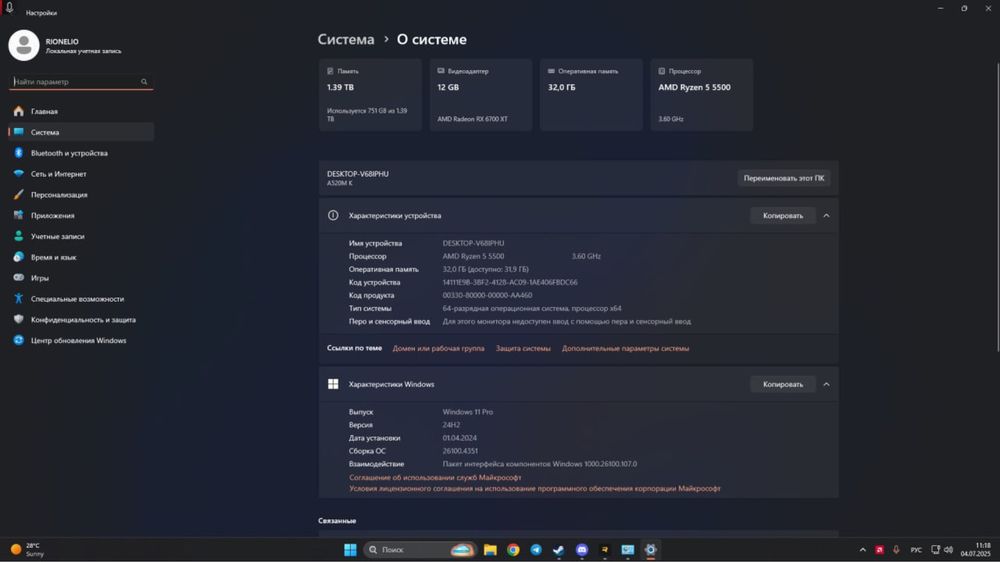Open the Оперативная память 32,0 ГБ card
This screenshot has height=562, width=1000.
click(x=591, y=95)
